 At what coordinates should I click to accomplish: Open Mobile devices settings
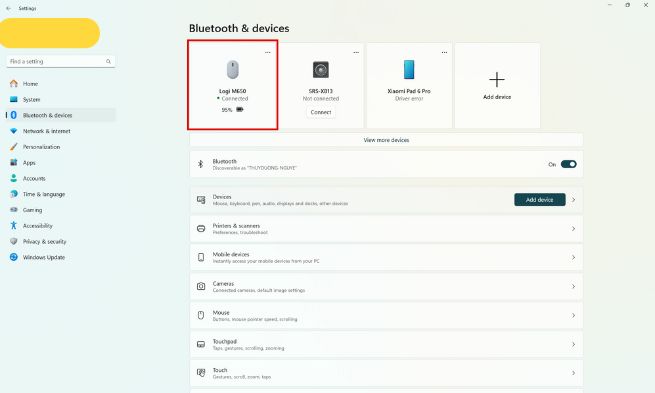[x=386, y=257]
